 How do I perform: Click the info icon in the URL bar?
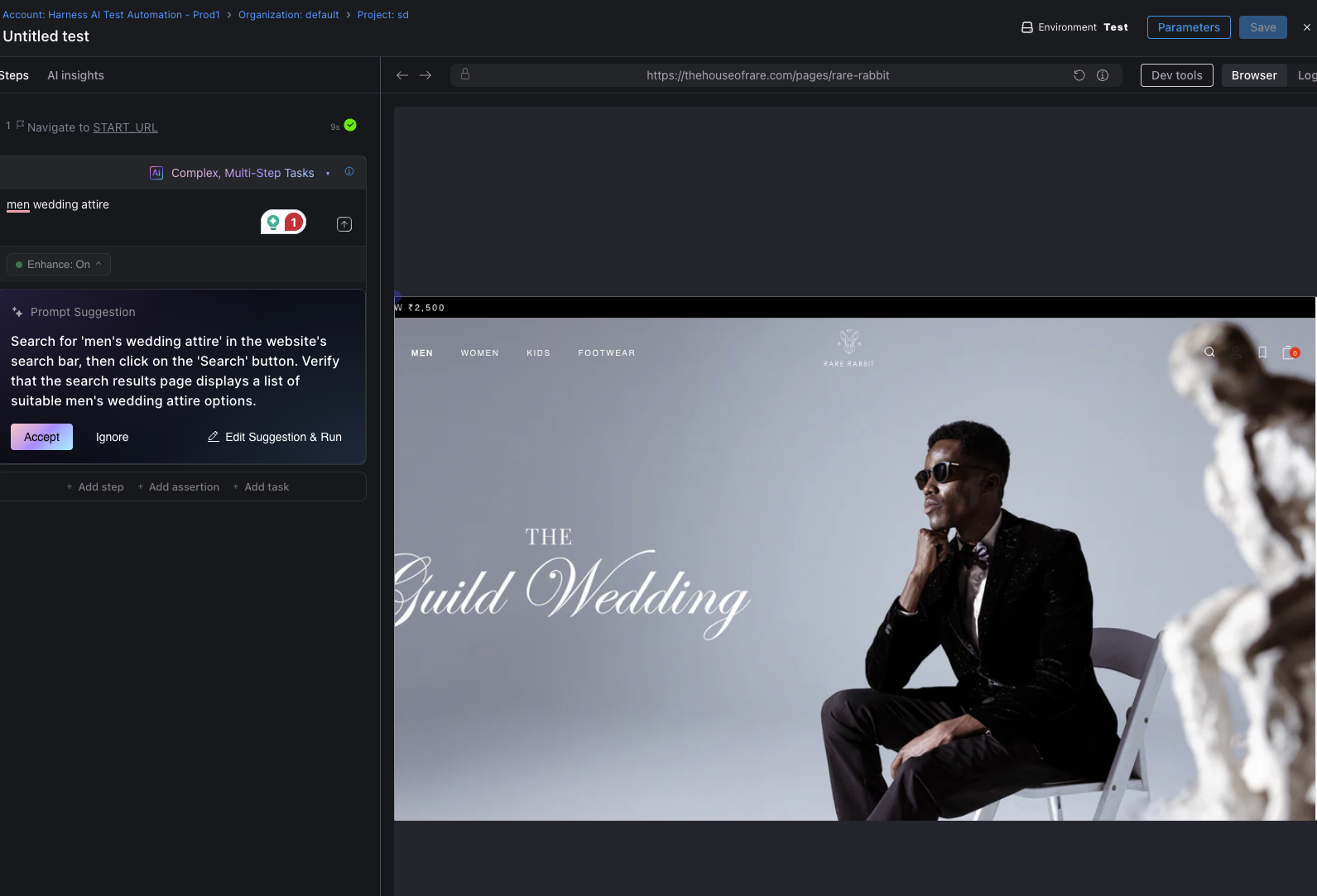(x=1103, y=75)
